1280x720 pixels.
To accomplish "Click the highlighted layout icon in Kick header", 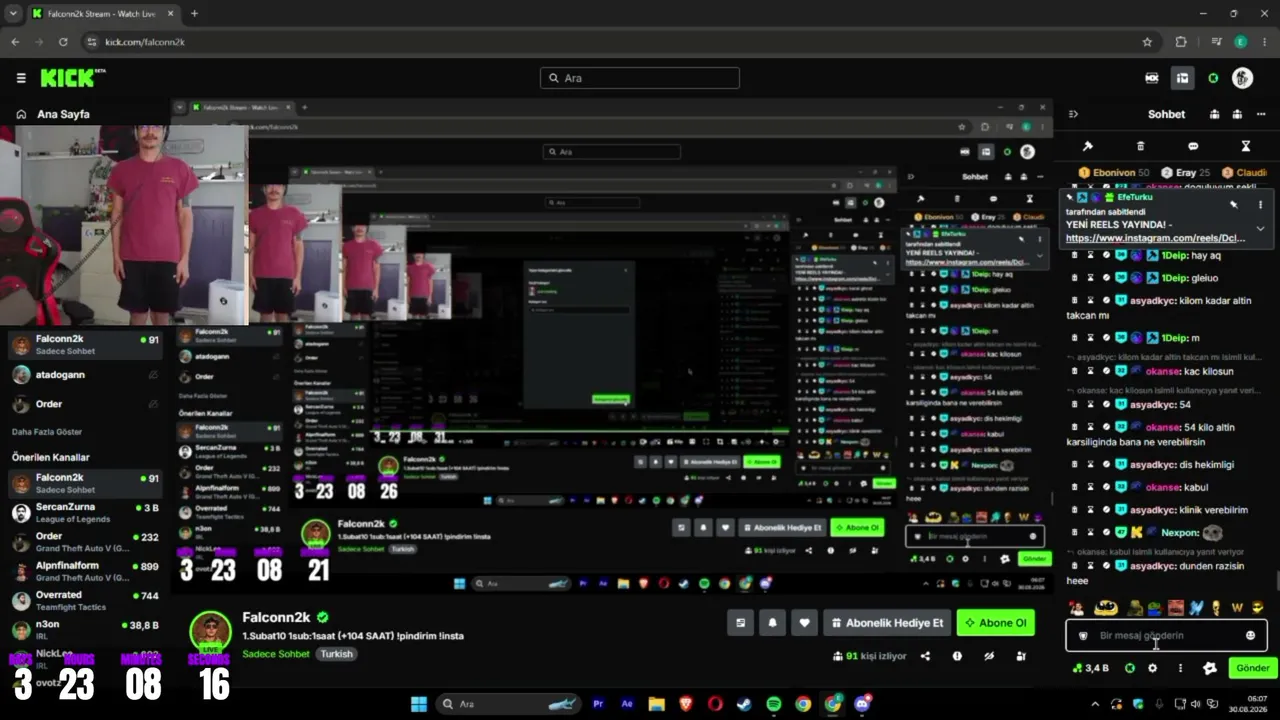I will pyautogui.click(x=1182, y=78).
